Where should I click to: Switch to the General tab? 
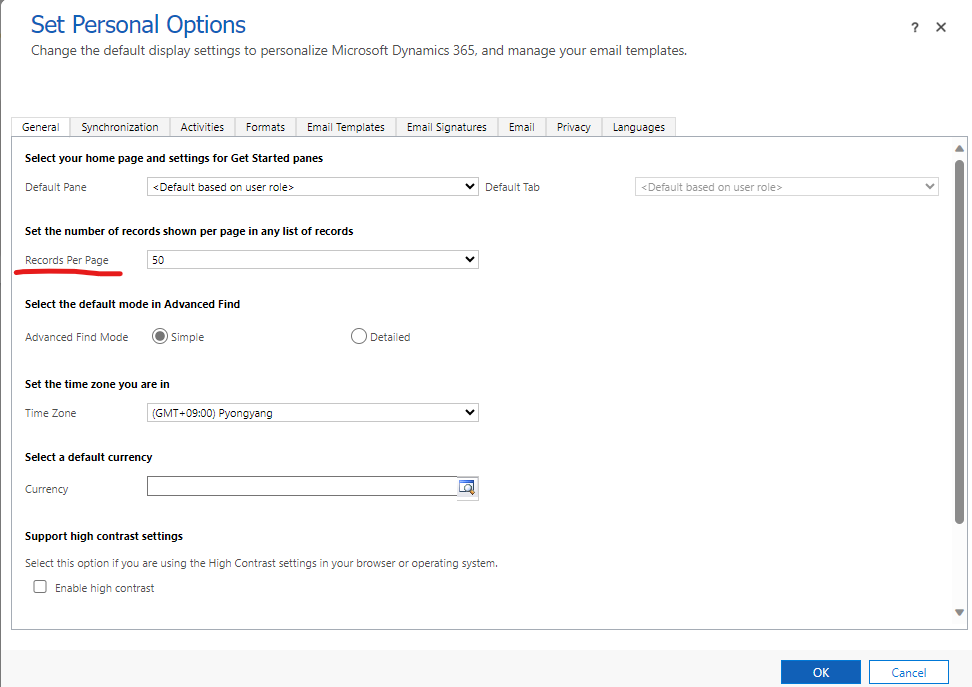click(41, 127)
